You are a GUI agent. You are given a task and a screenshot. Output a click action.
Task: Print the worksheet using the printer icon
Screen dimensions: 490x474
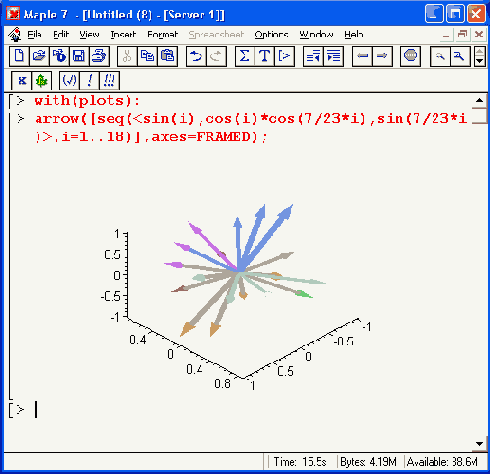[99, 56]
